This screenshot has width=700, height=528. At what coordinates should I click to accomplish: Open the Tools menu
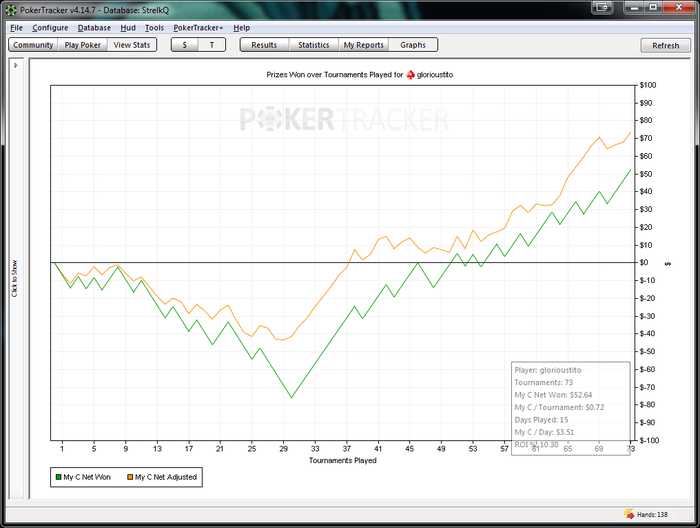point(154,28)
